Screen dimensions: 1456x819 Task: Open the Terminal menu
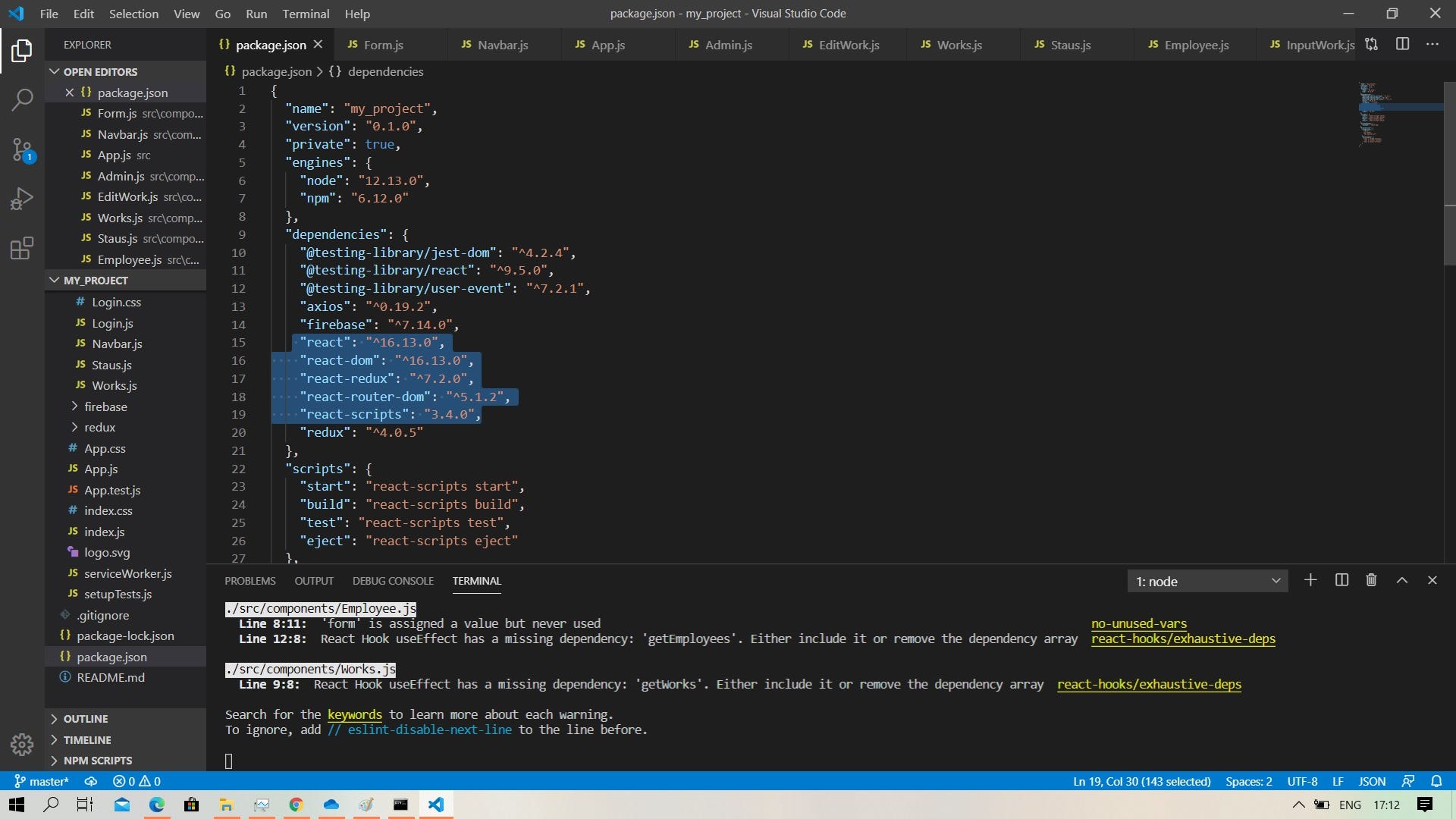click(306, 14)
